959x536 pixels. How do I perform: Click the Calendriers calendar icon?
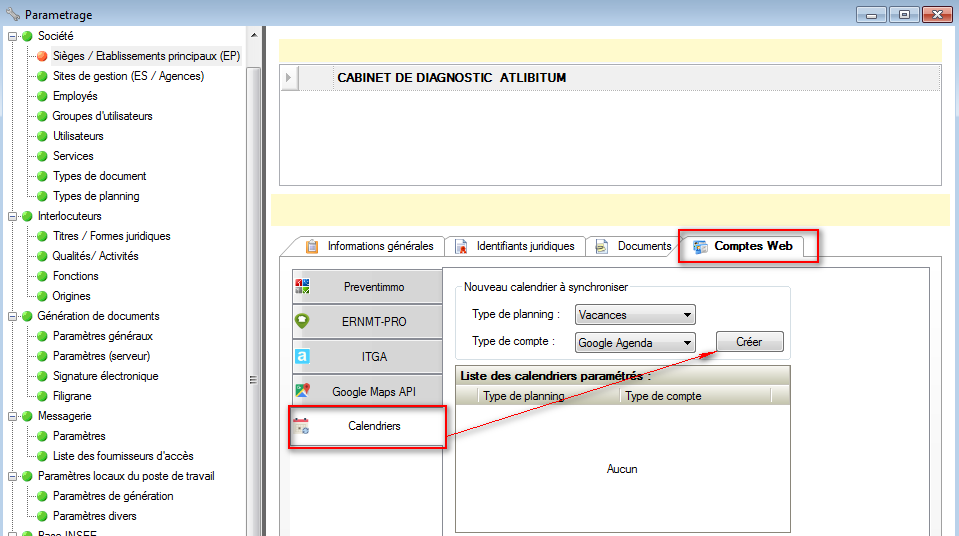tap(302, 426)
